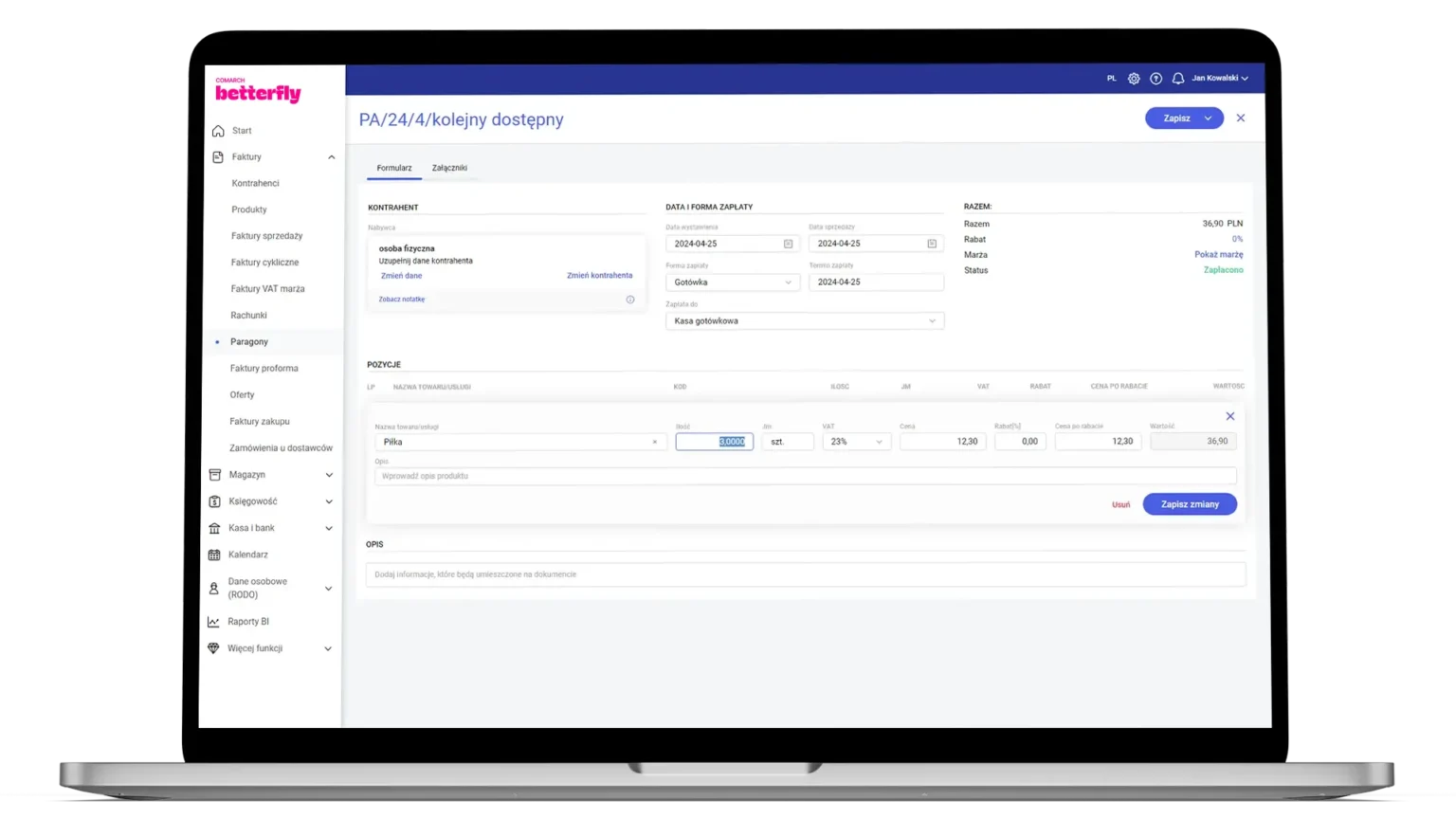Click the Zmień kontrahenta link
1456x819 pixels.
599,276
